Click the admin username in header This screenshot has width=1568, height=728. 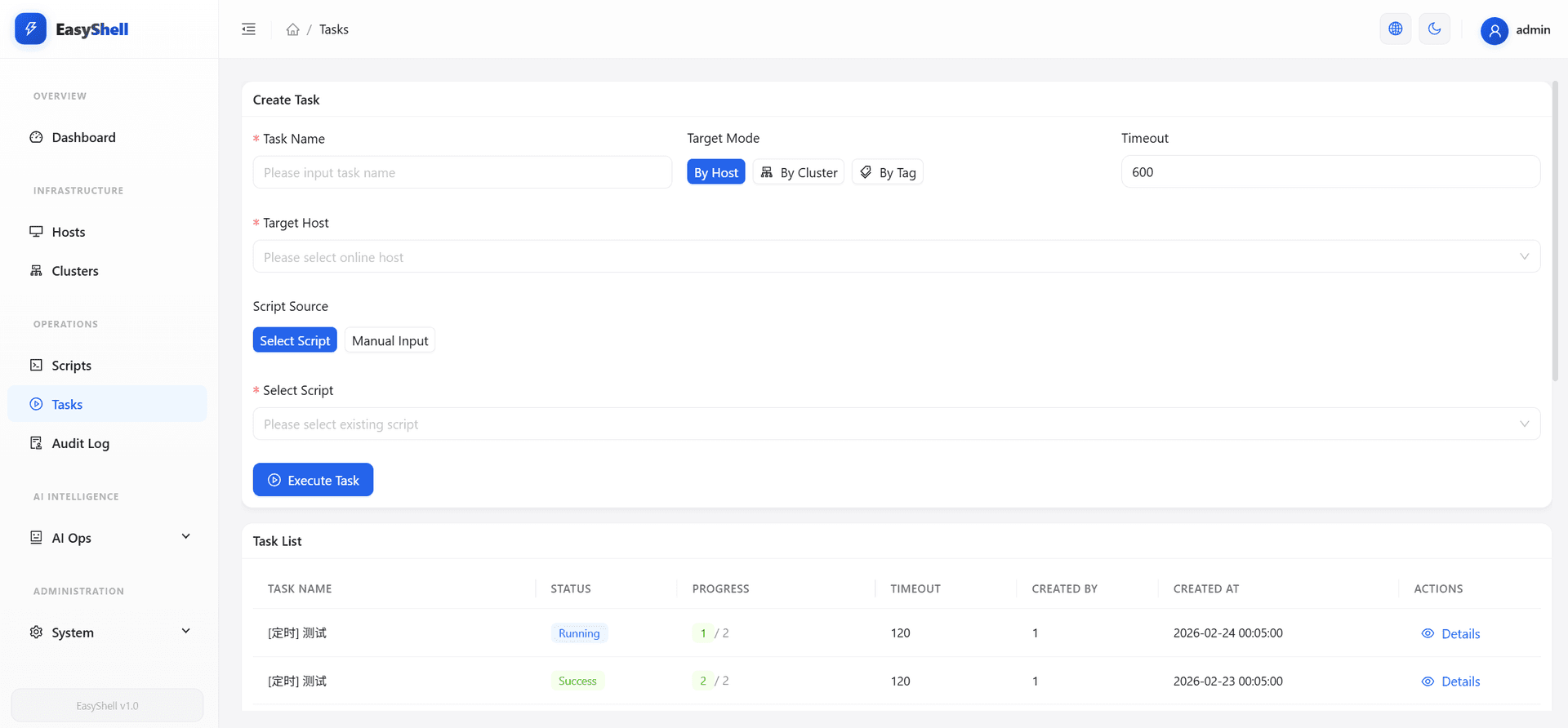(x=1533, y=29)
